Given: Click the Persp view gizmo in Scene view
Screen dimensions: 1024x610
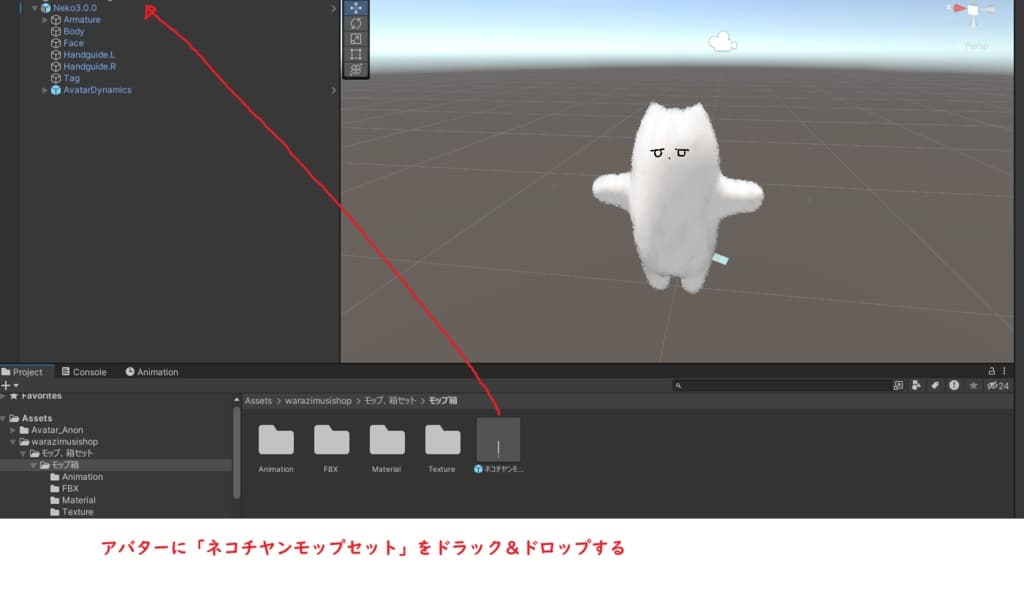Looking at the screenshot, I should pos(973,13).
